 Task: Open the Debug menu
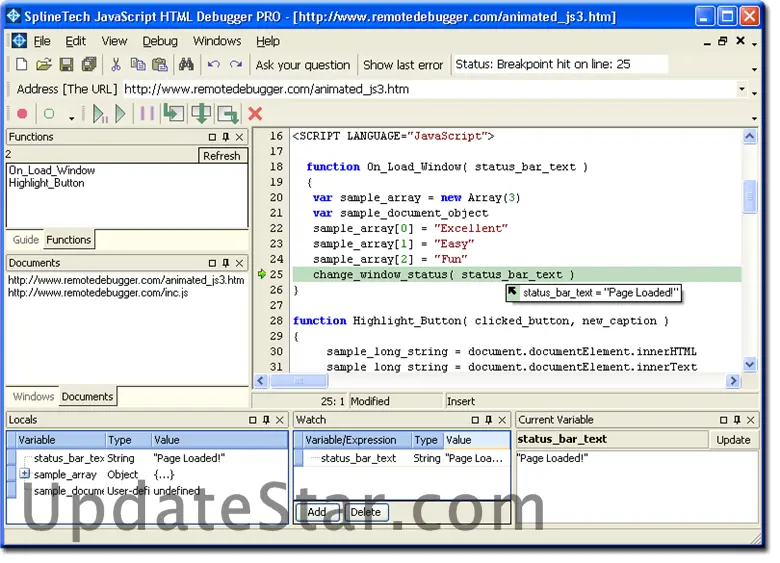point(160,41)
